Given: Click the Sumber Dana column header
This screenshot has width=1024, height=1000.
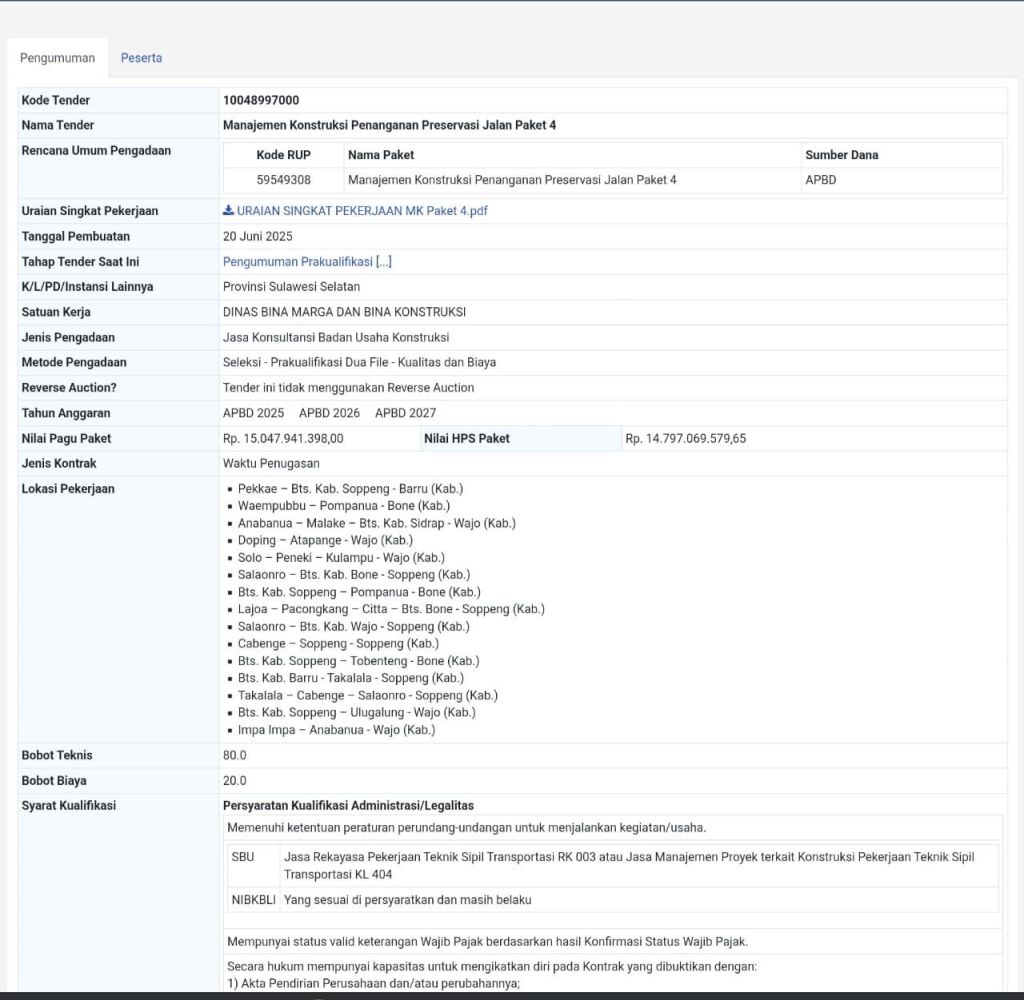Looking at the screenshot, I should tap(841, 155).
